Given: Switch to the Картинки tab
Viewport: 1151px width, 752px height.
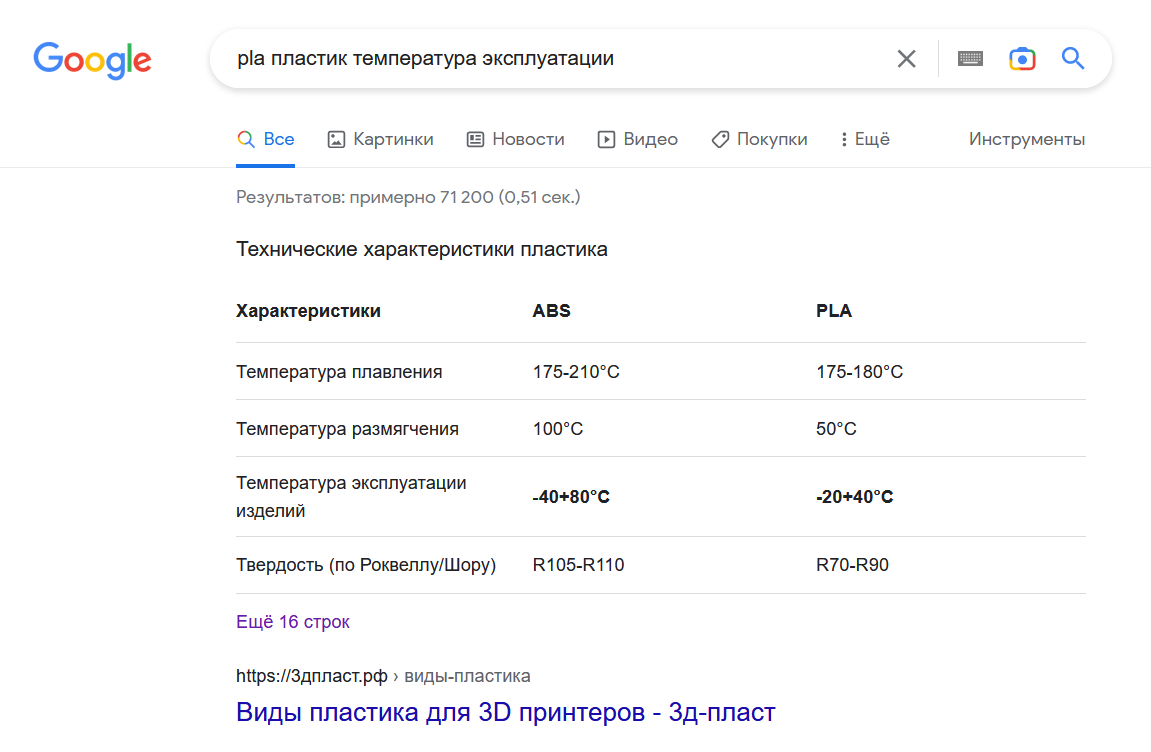Looking at the screenshot, I should [x=380, y=140].
